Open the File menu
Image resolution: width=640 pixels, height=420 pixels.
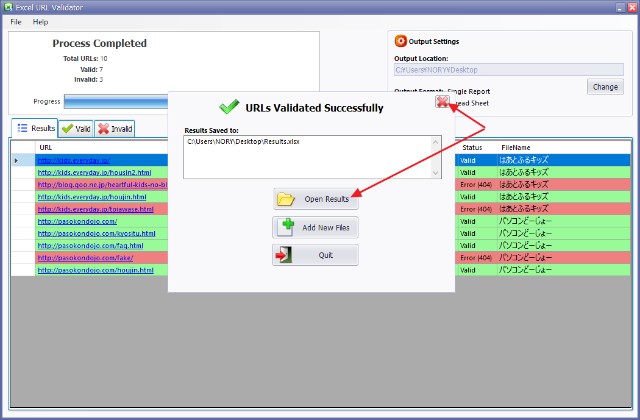click(x=16, y=21)
